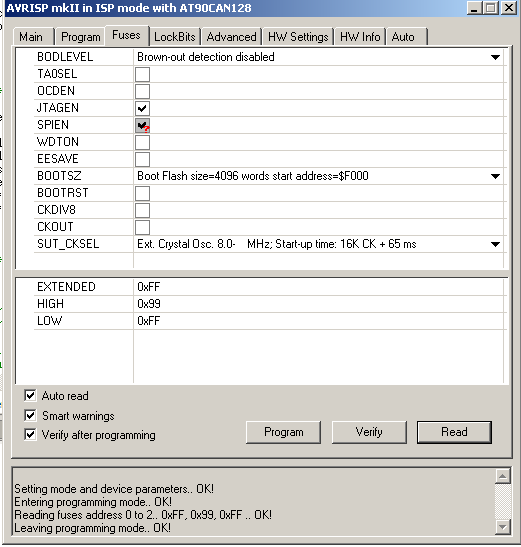Image resolution: width=521 pixels, height=547 pixels.
Task: Click the Read fuses button
Action: click(x=454, y=432)
